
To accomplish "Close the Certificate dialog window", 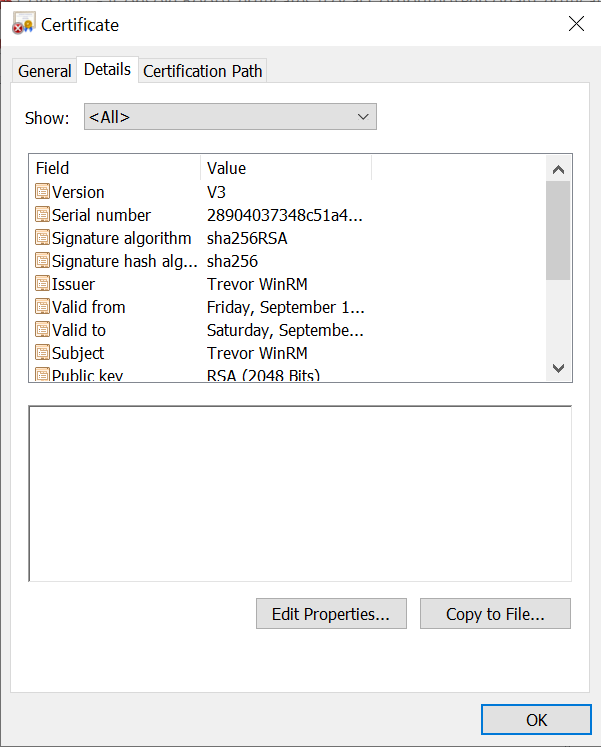I will click(576, 23).
